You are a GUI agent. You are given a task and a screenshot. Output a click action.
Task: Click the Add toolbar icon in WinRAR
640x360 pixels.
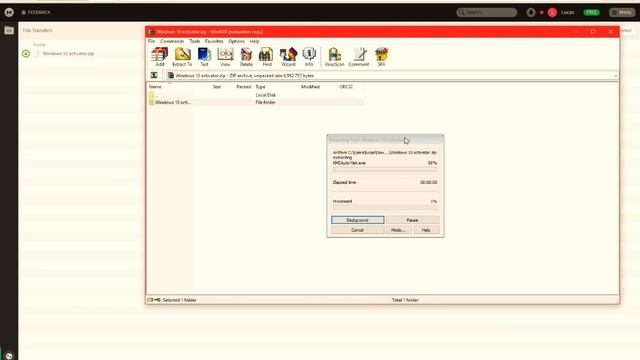(160, 57)
